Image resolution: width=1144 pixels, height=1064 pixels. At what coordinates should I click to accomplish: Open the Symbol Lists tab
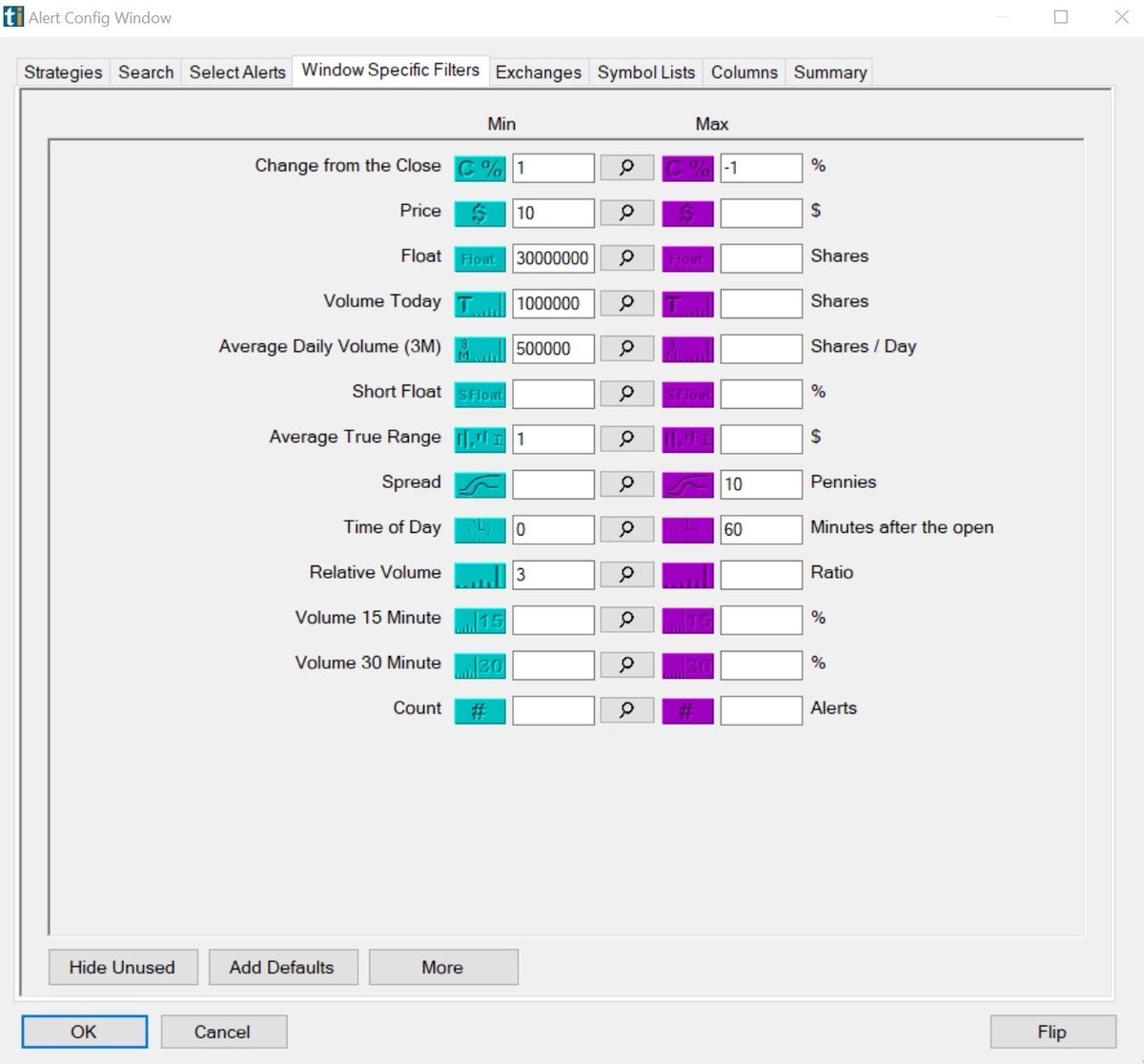coord(646,72)
